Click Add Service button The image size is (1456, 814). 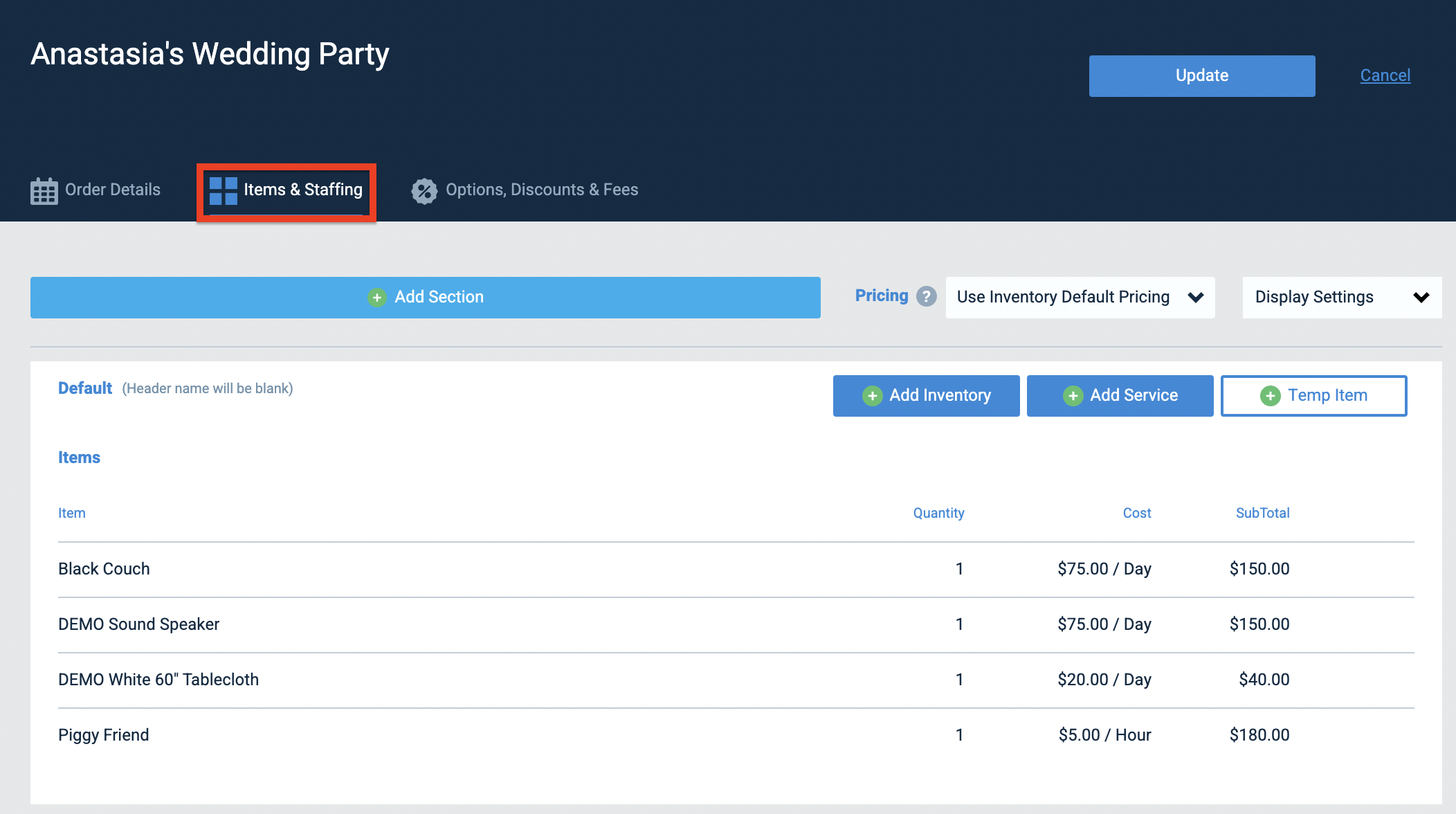tap(1120, 396)
